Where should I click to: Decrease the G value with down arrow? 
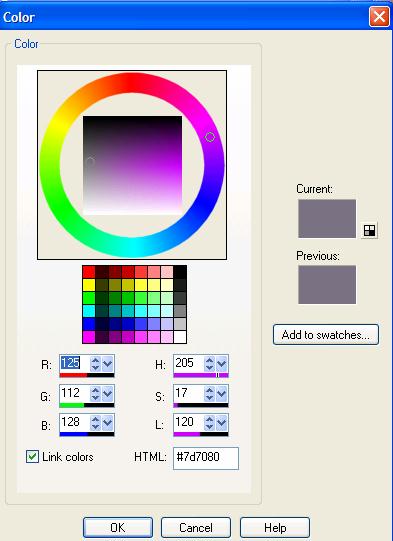(x=95, y=397)
